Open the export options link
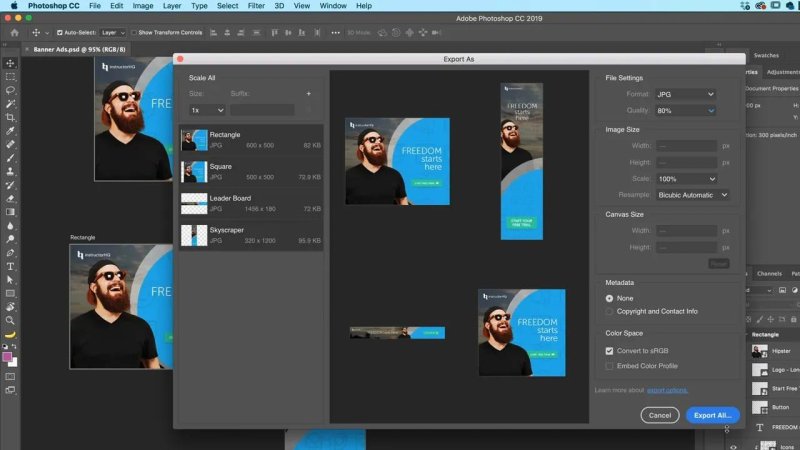 click(667, 390)
